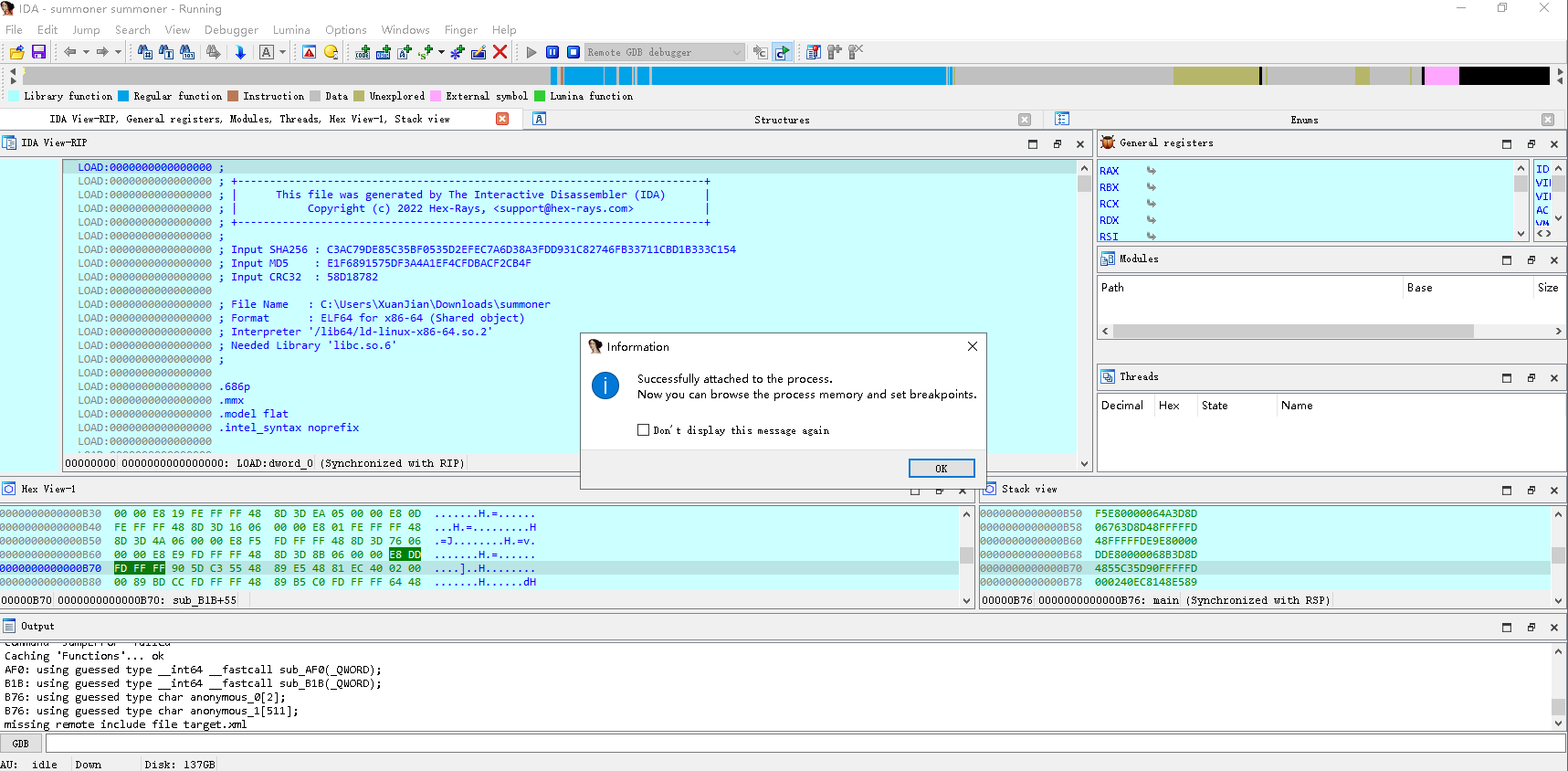Click the IDA View-RIP panel icon
The height and width of the screenshot is (771, 1568).
pos(9,143)
